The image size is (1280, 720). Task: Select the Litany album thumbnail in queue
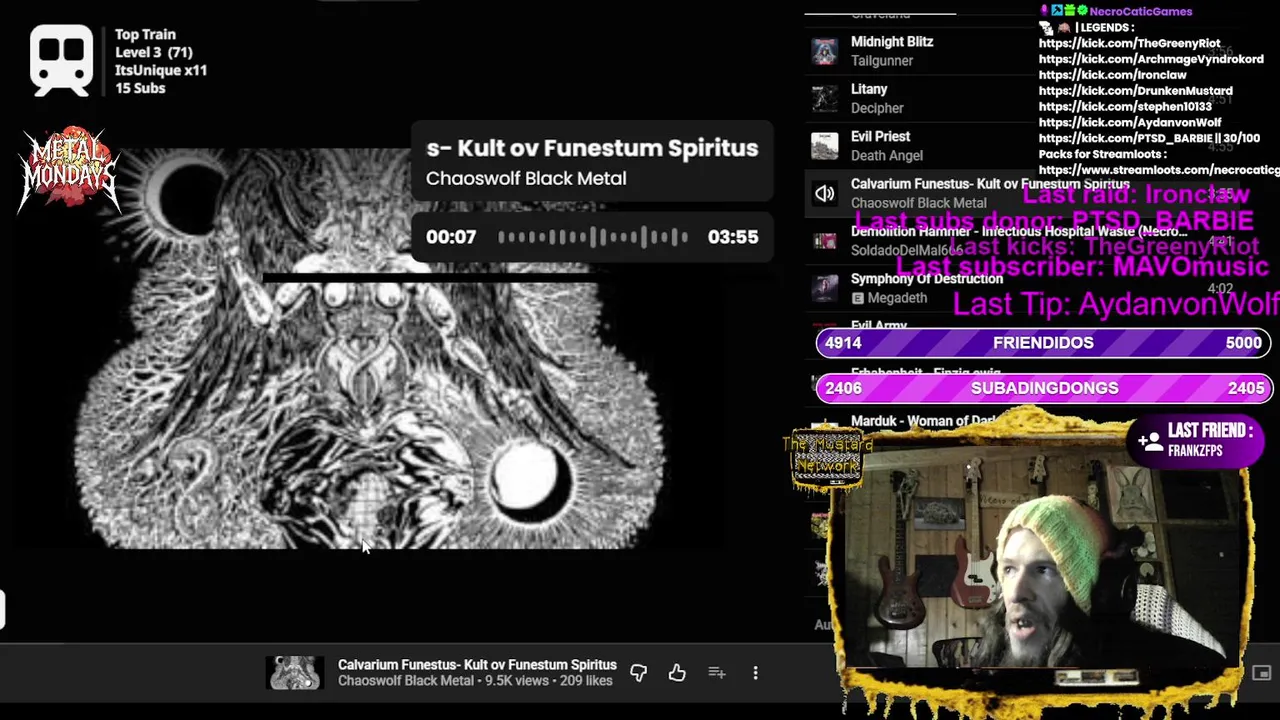[x=824, y=98]
